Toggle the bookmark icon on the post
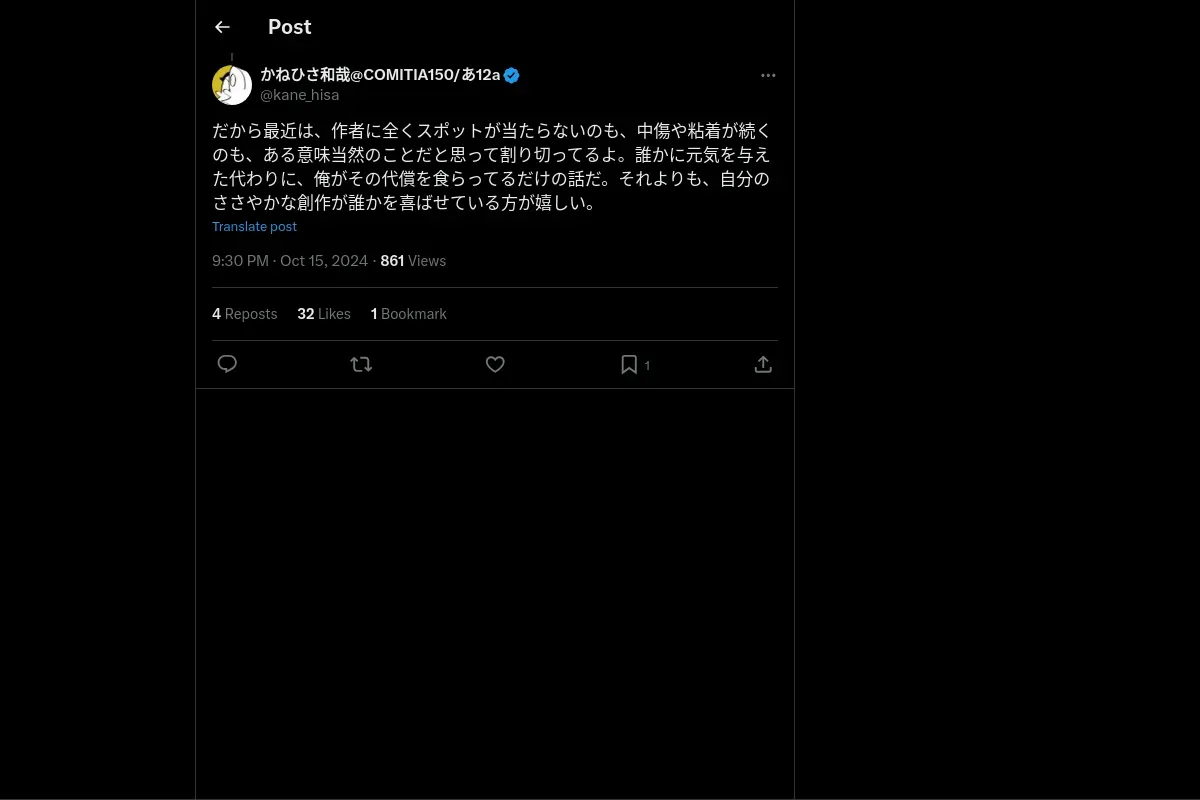1200x800 pixels. 629,364
